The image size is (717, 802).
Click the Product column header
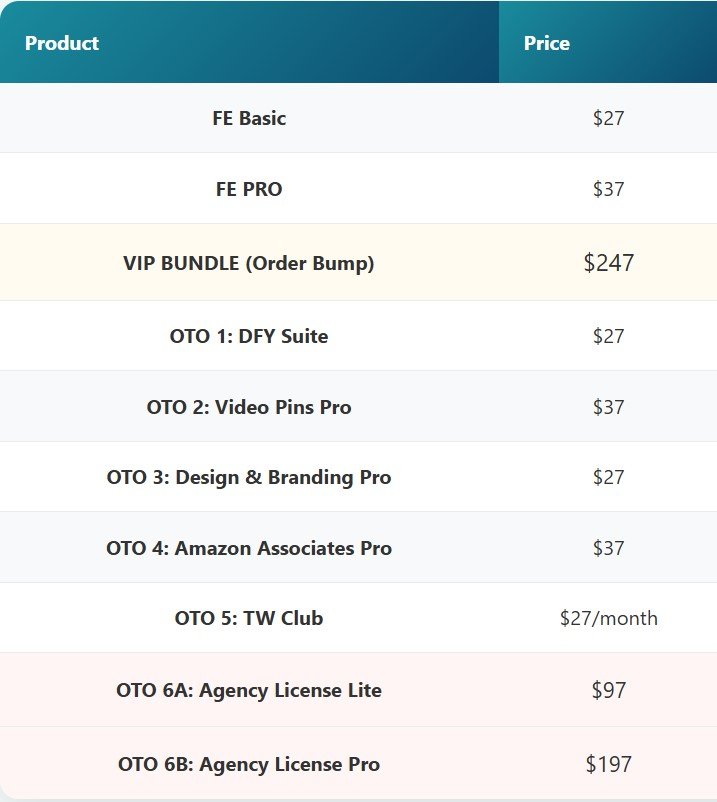point(62,43)
